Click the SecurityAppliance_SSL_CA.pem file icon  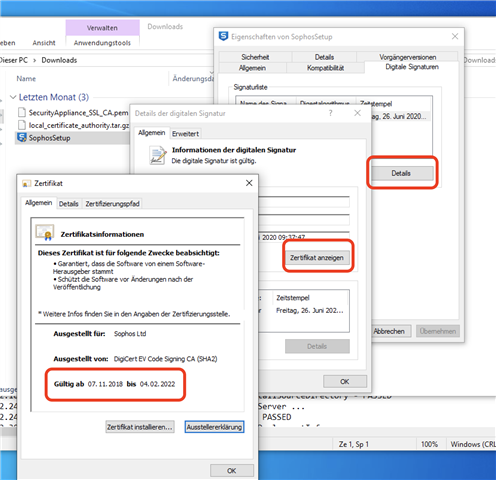coord(22,112)
